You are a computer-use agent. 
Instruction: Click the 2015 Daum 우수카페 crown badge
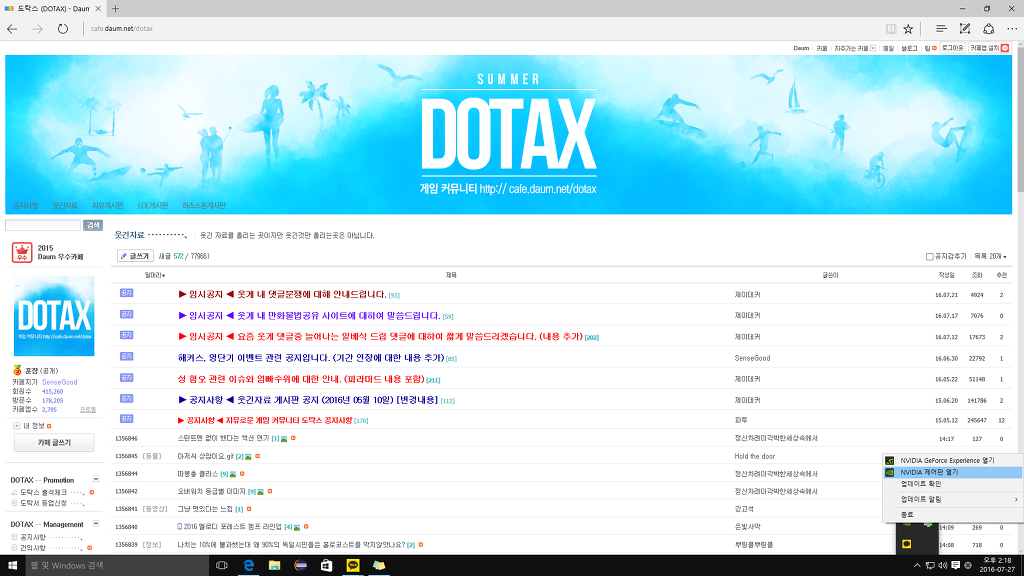(22, 252)
